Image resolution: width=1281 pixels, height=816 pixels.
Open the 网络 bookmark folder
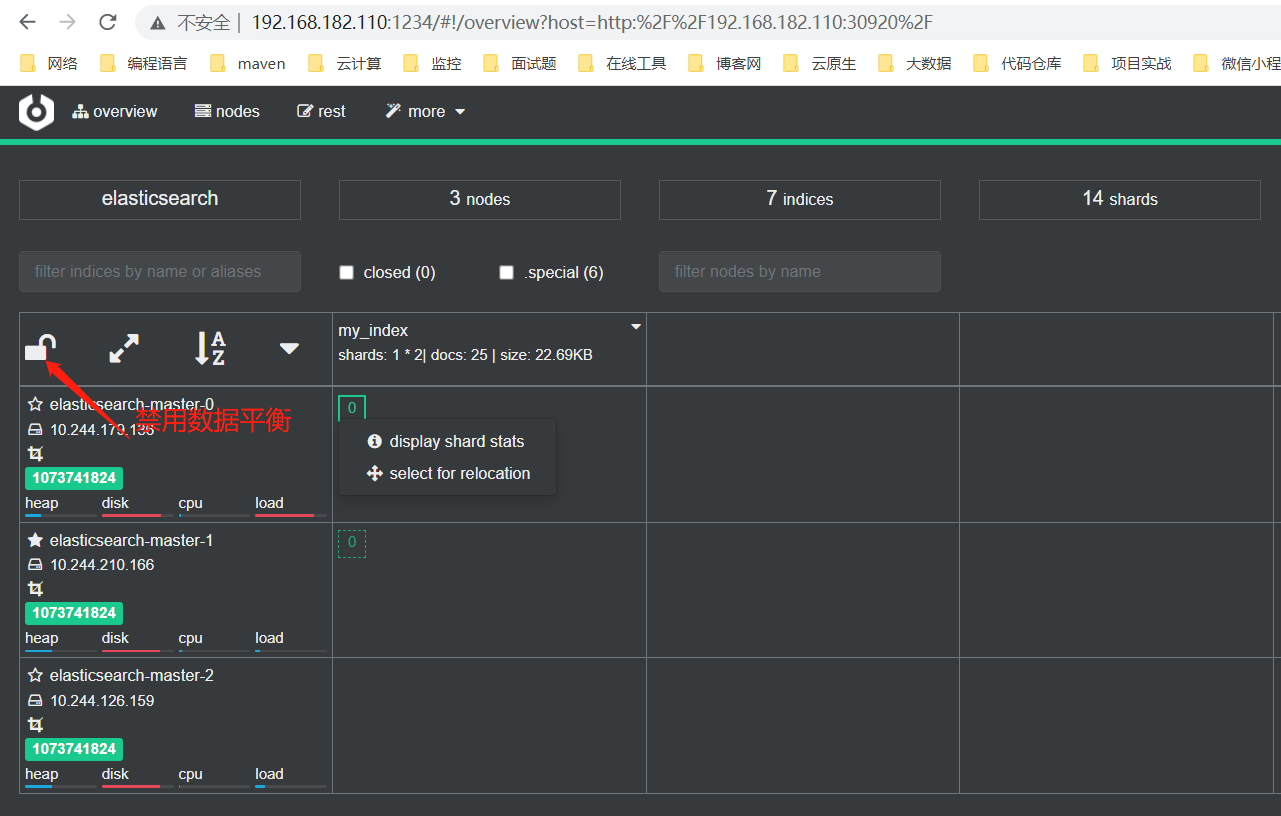point(49,63)
